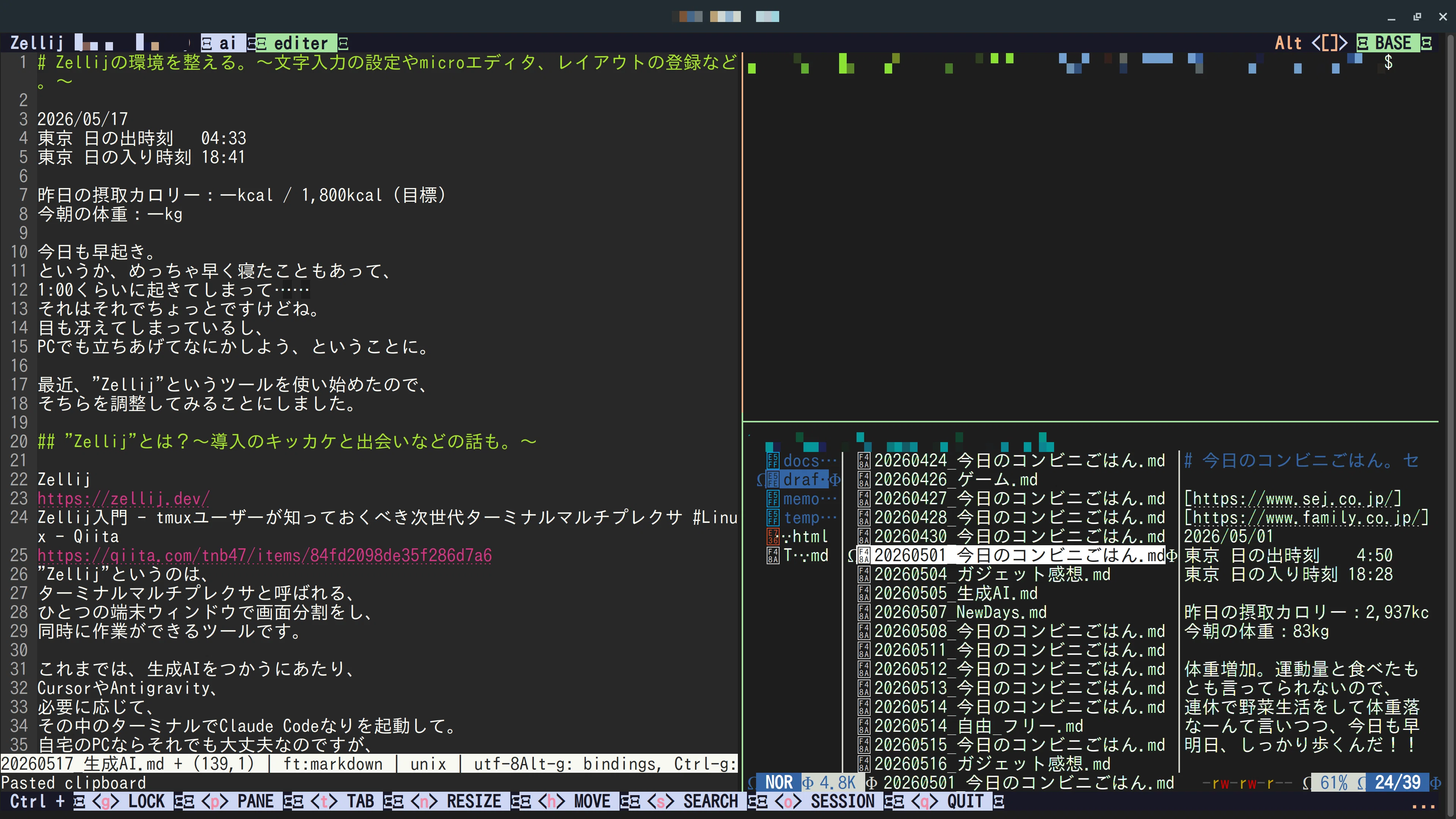This screenshot has width=1456, height=819.
Task: Click file icon for 20260505_生成AI.md
Action: click(x=864, y=593)
